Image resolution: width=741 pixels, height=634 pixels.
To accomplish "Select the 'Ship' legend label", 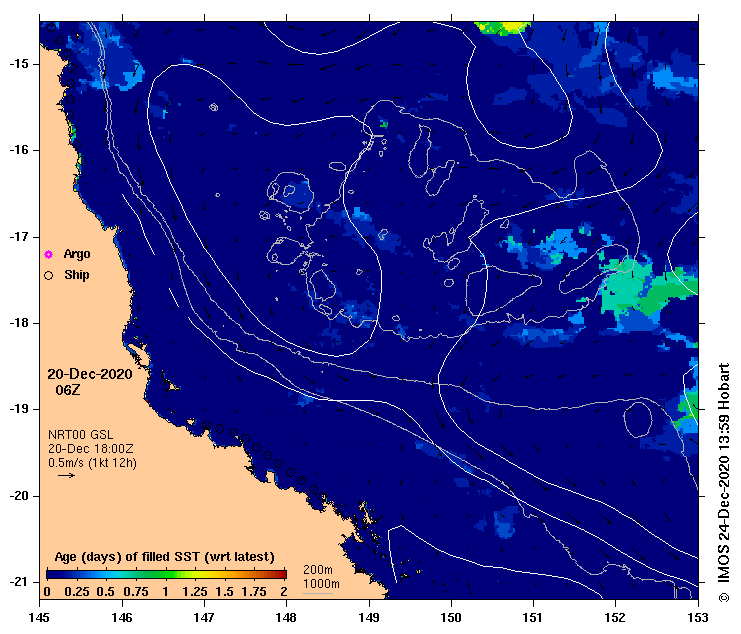I will pos(77,275).
